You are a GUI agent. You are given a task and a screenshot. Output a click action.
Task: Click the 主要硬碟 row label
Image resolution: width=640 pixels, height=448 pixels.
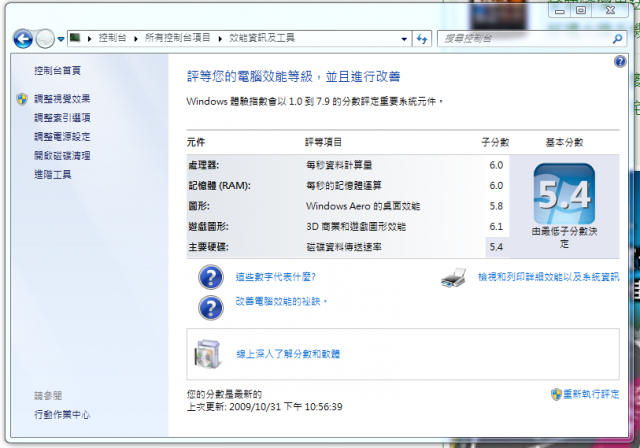click(209, 247)
